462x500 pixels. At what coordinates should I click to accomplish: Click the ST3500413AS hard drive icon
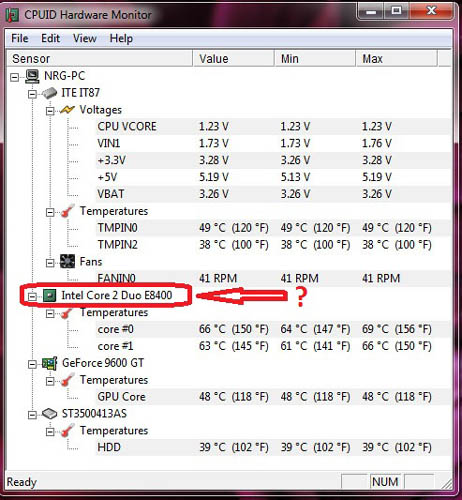click(x=49, y=414)
